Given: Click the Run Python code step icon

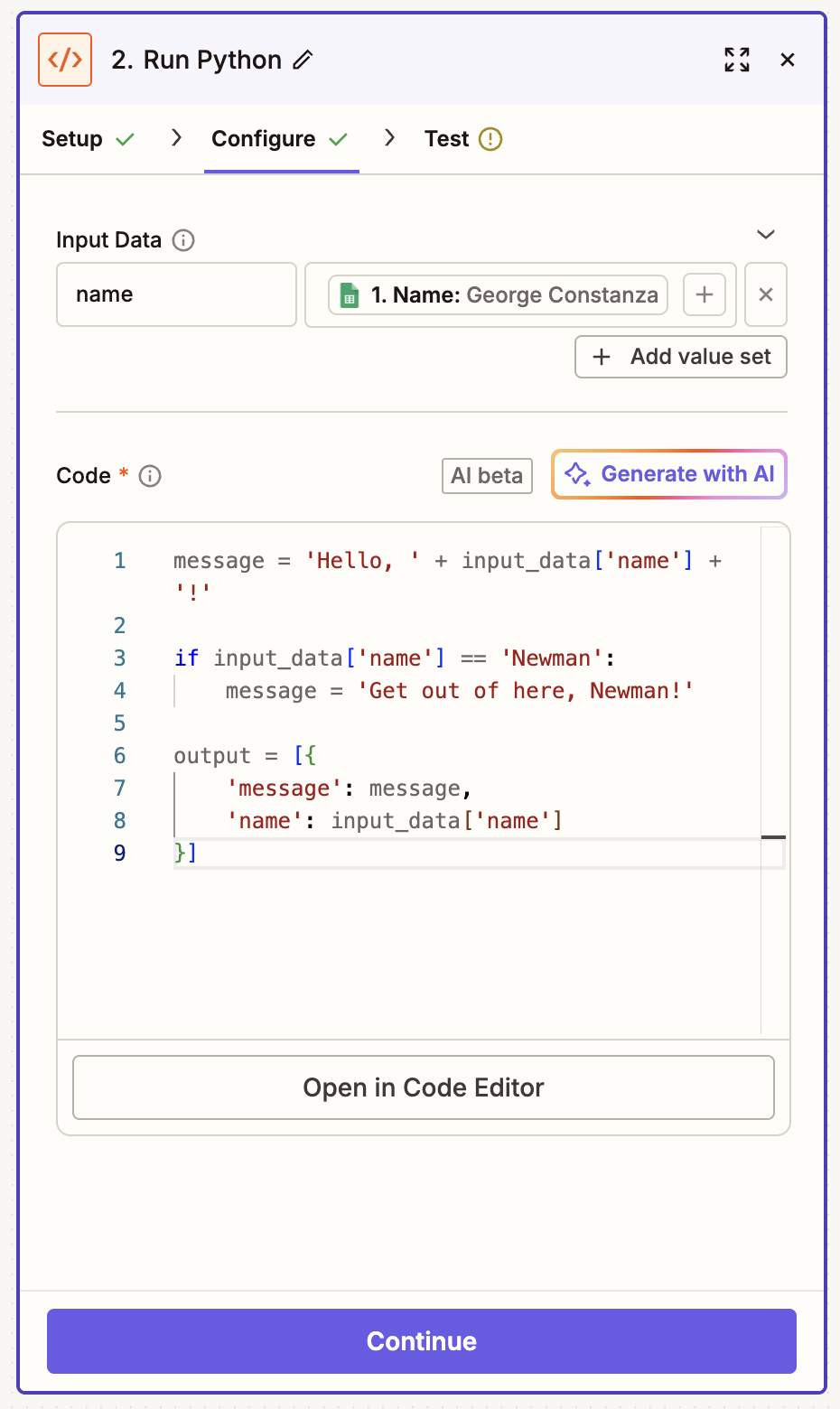Looking at the screenshot, I should click(x=64, y=60).
